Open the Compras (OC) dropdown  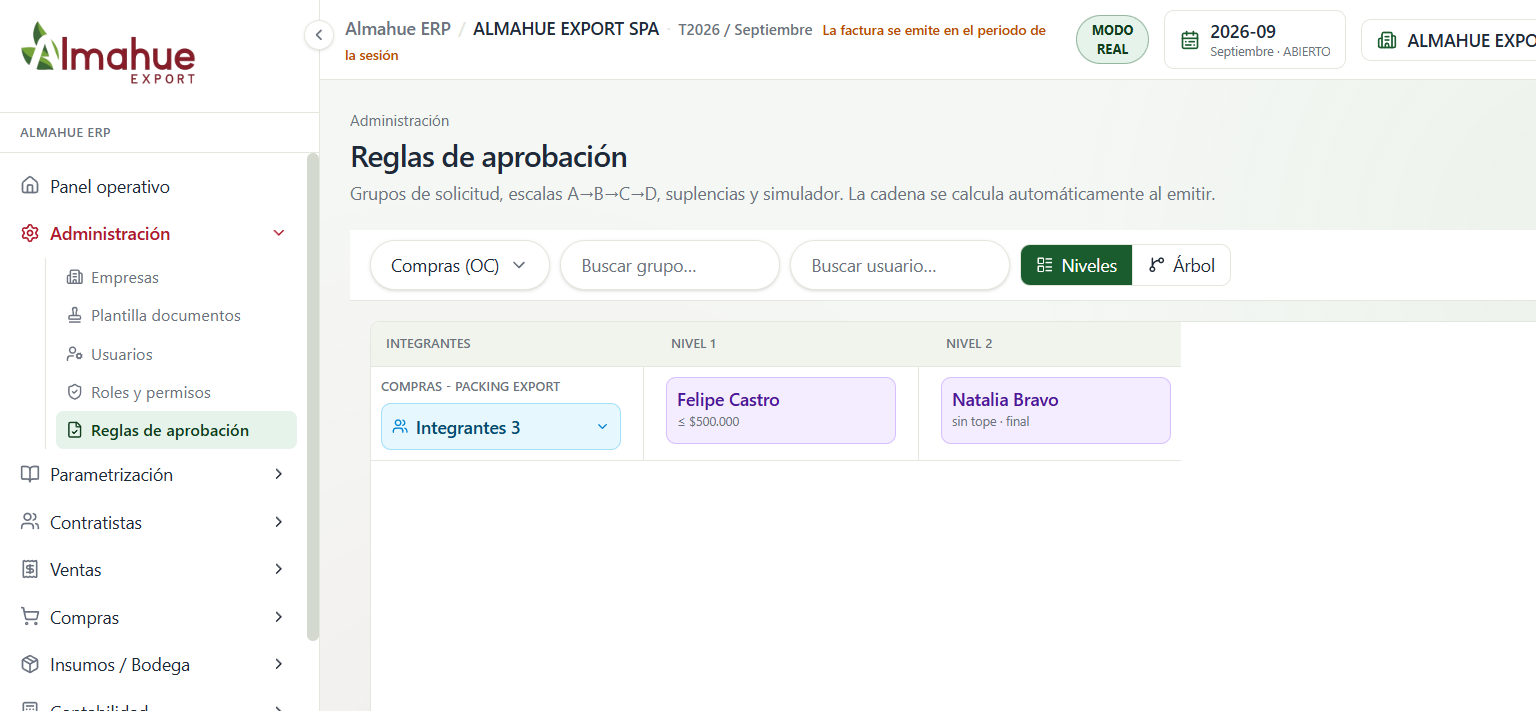click(460, 266)
